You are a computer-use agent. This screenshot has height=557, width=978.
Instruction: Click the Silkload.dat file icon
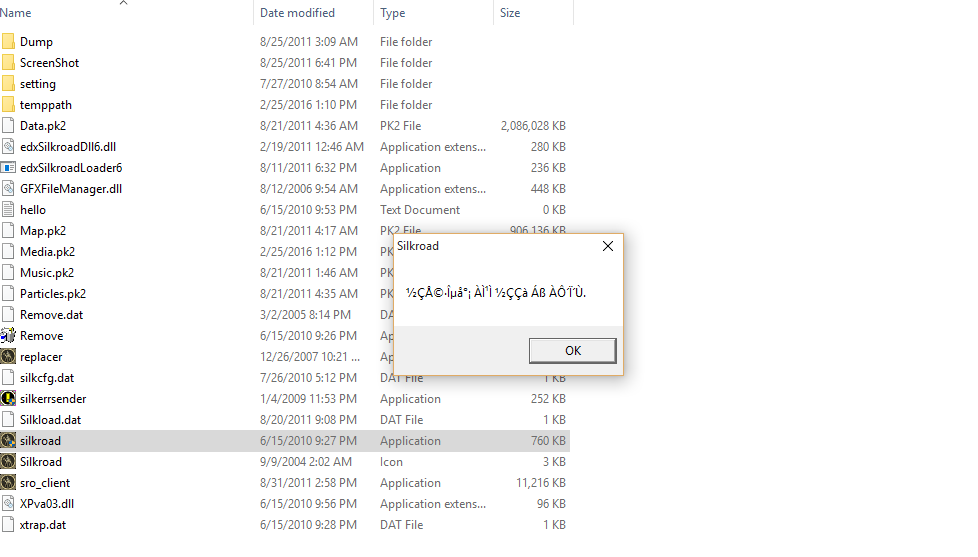click(x=8, y=420)
